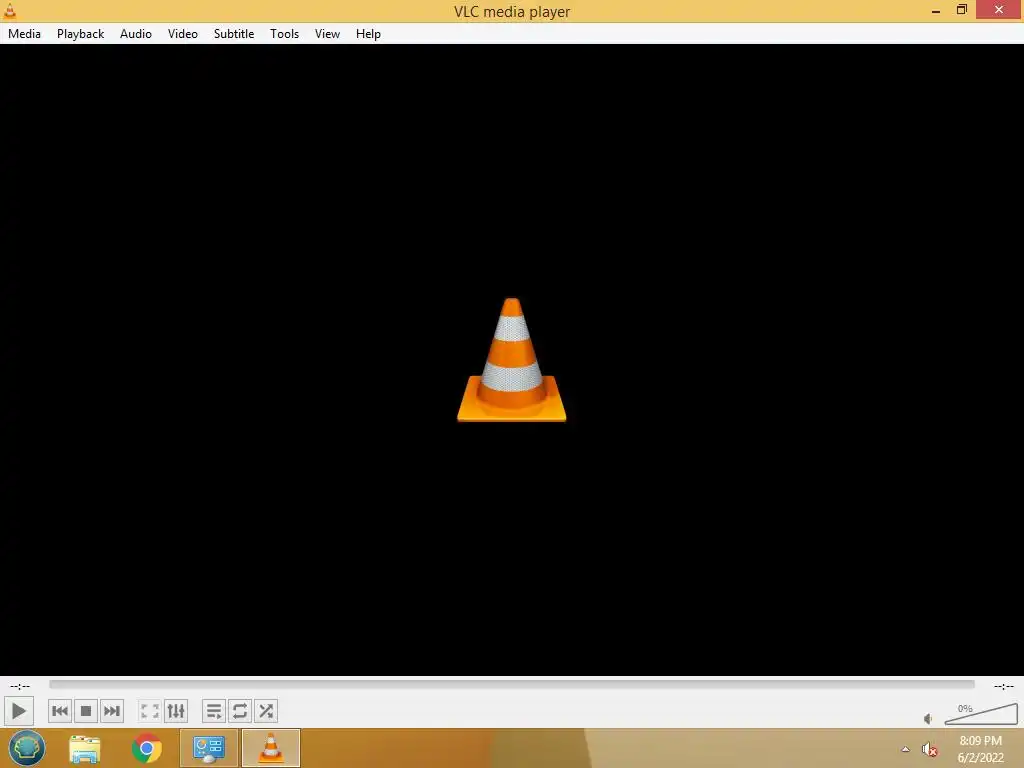Click the elapsed time label

click(x=20, y=686)
